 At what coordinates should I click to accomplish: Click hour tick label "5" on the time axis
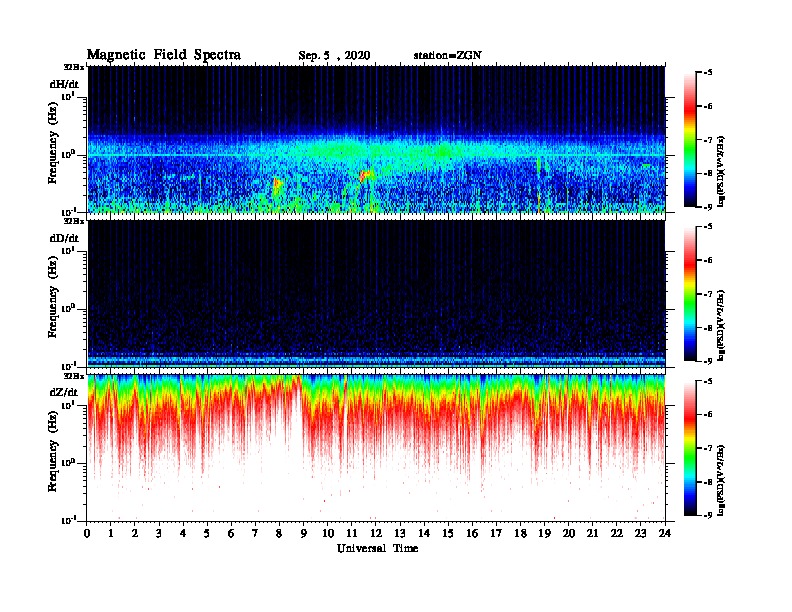207,534
